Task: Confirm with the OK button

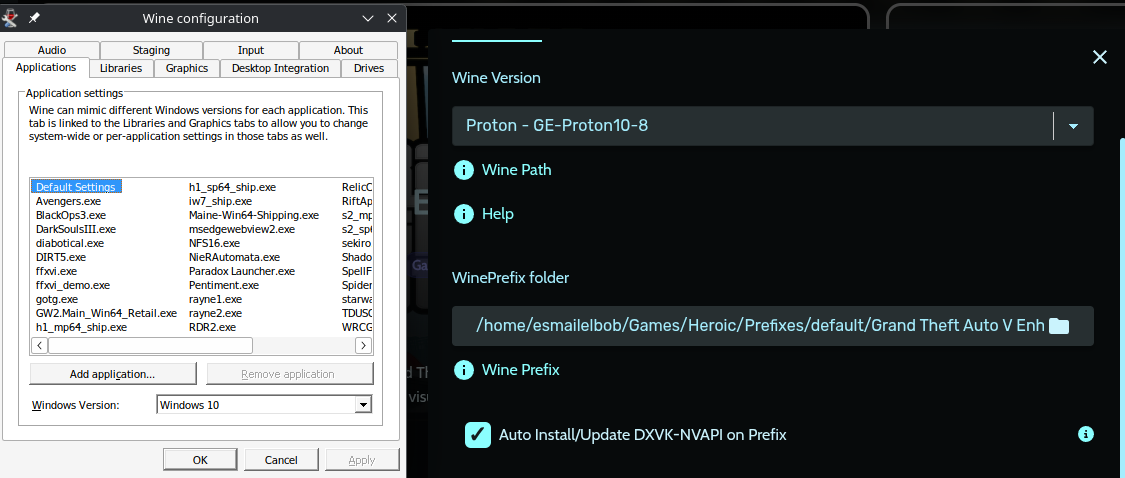Action: pos(200,460)
